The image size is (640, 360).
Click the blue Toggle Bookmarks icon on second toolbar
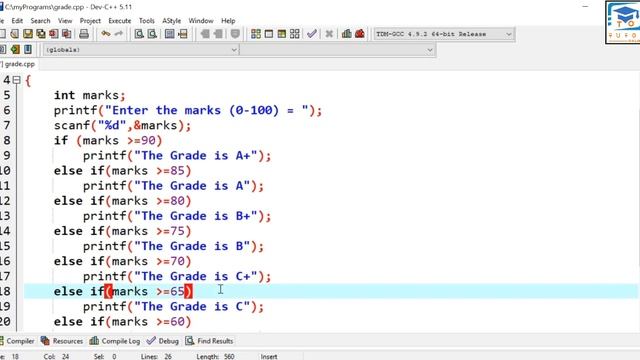tap(28, 50)
